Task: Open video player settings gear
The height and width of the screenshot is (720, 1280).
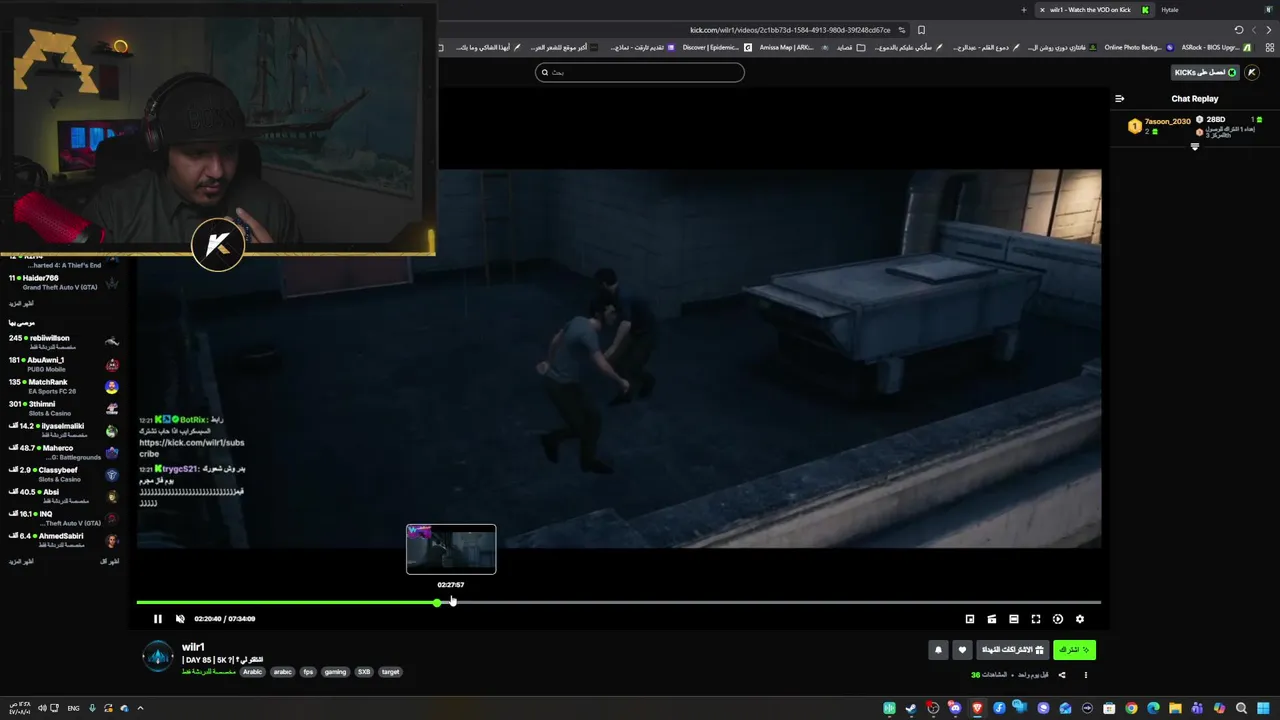Action: click(1080, 619)
